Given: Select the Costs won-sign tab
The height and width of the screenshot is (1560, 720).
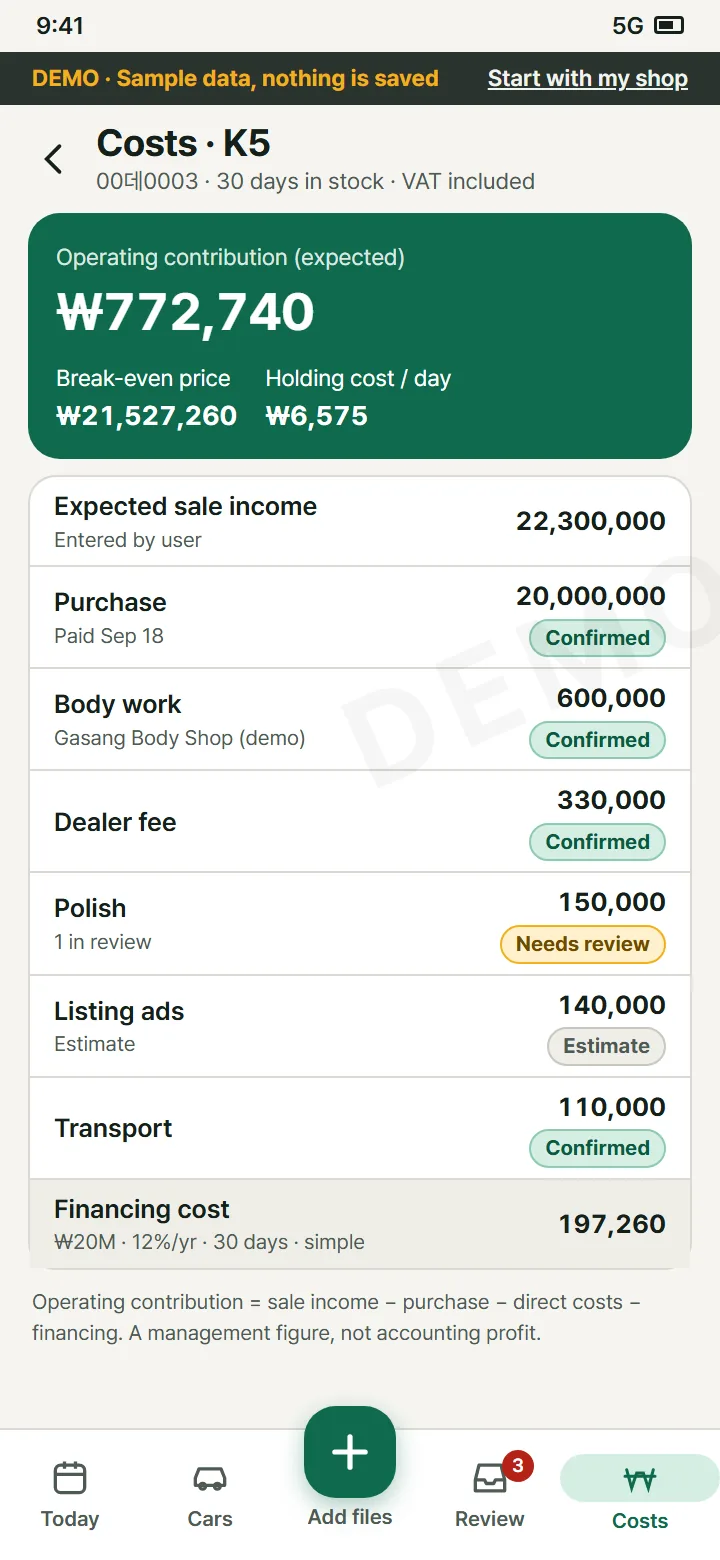Looking at the screenshot, I should pos(640,1494).
